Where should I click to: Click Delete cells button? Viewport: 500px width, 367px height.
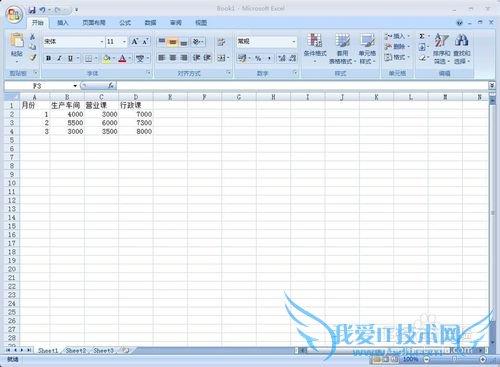pyautogui.click(x=397, y=47)
